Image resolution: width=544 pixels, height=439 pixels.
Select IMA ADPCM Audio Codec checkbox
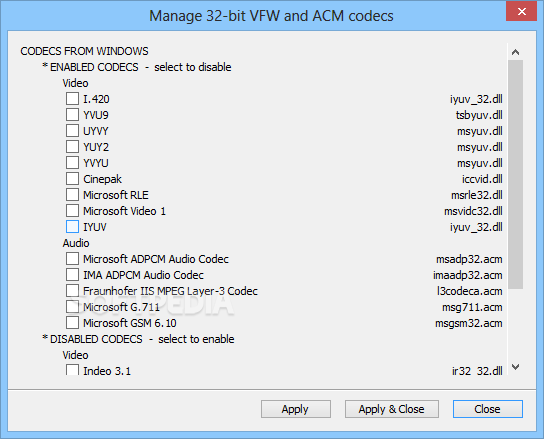click(72, 275)
